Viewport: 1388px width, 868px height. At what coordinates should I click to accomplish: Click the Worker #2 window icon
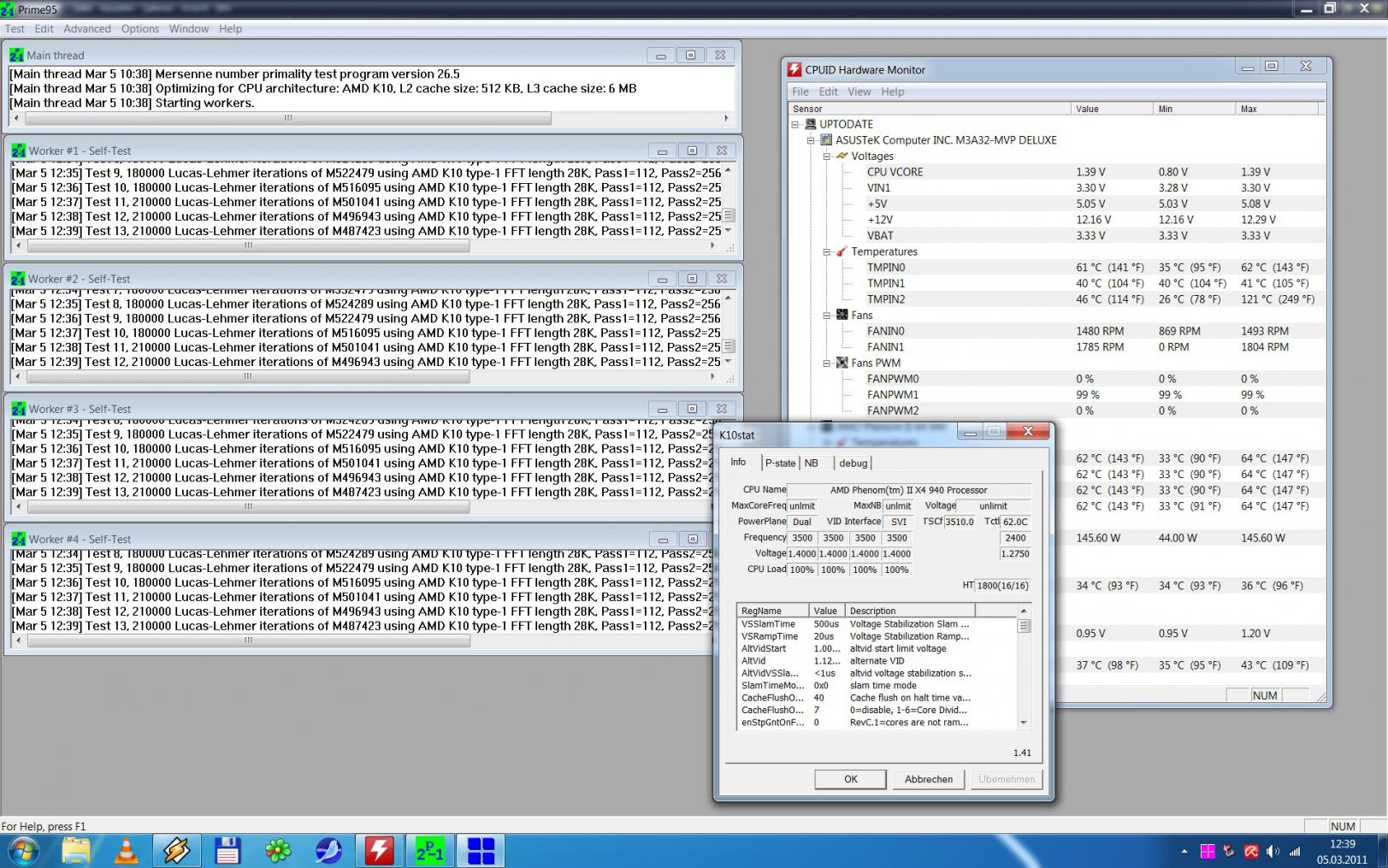pos(18,279)
